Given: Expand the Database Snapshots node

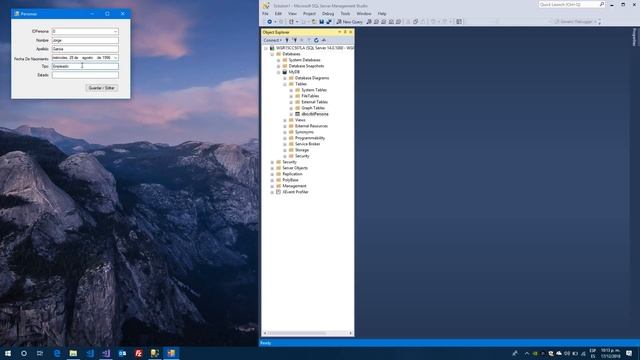Looking at the screenshot, I should 279,66.
